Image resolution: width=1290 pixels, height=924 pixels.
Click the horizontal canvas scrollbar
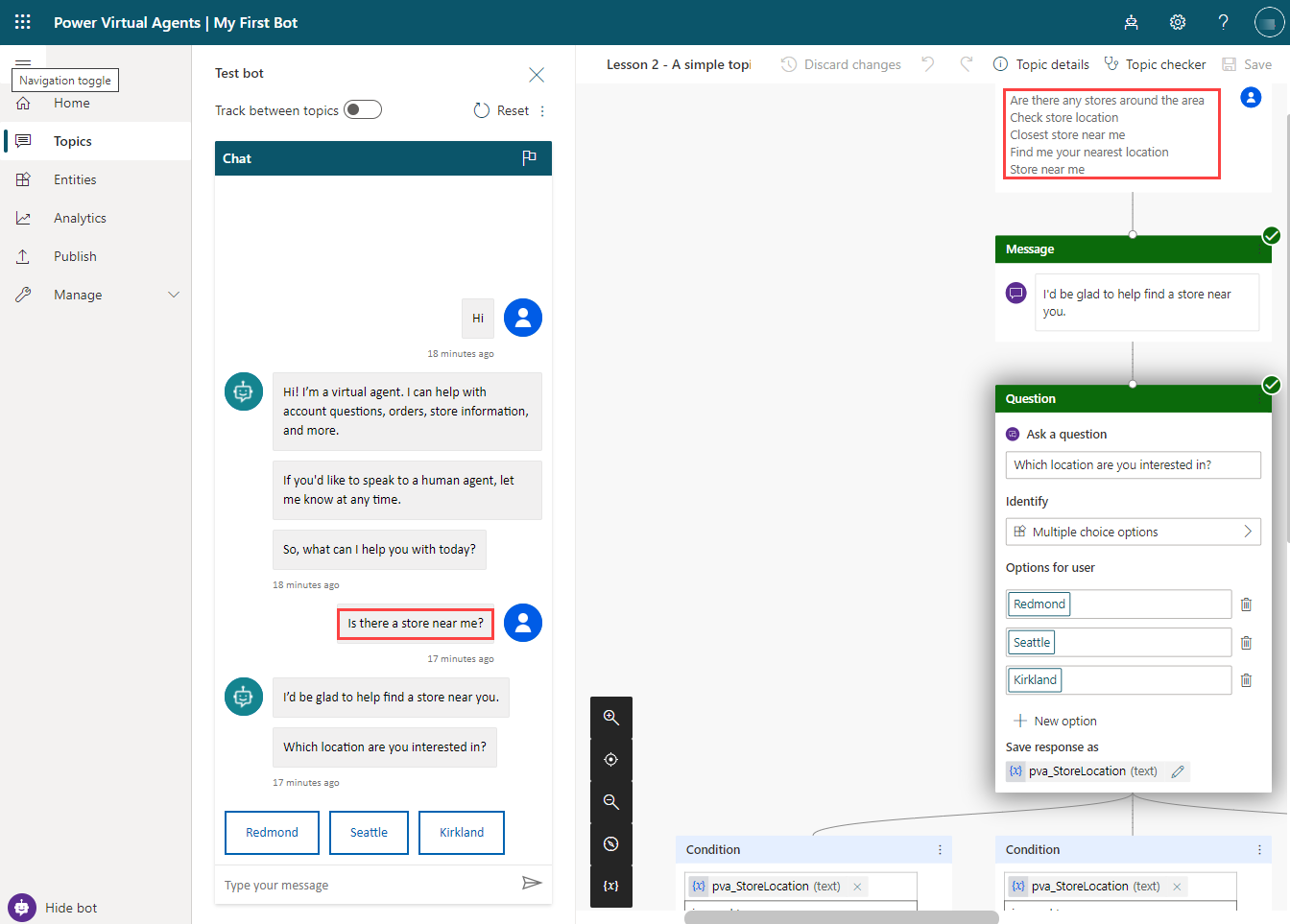pos(842,917)
